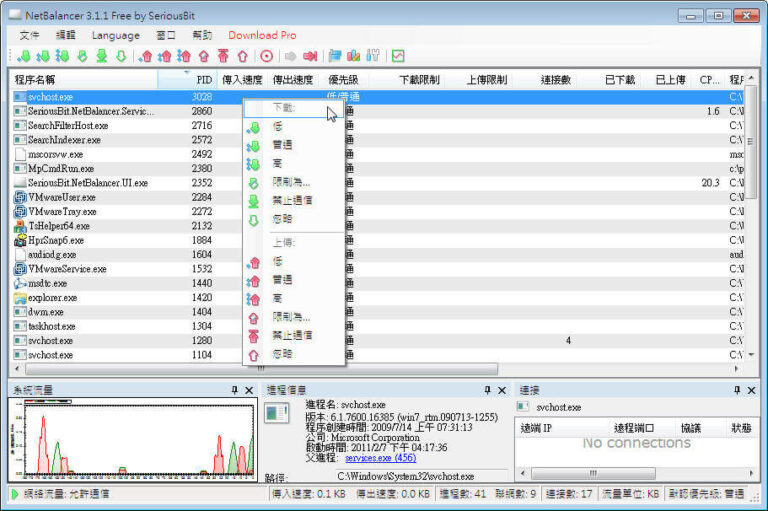
Task: Choose upload 限制為... in the context menu
Action: (294, 317)
